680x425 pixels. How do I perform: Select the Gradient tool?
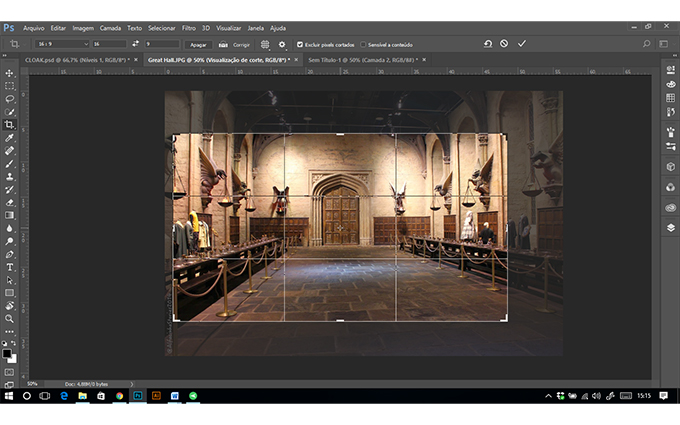9,215
